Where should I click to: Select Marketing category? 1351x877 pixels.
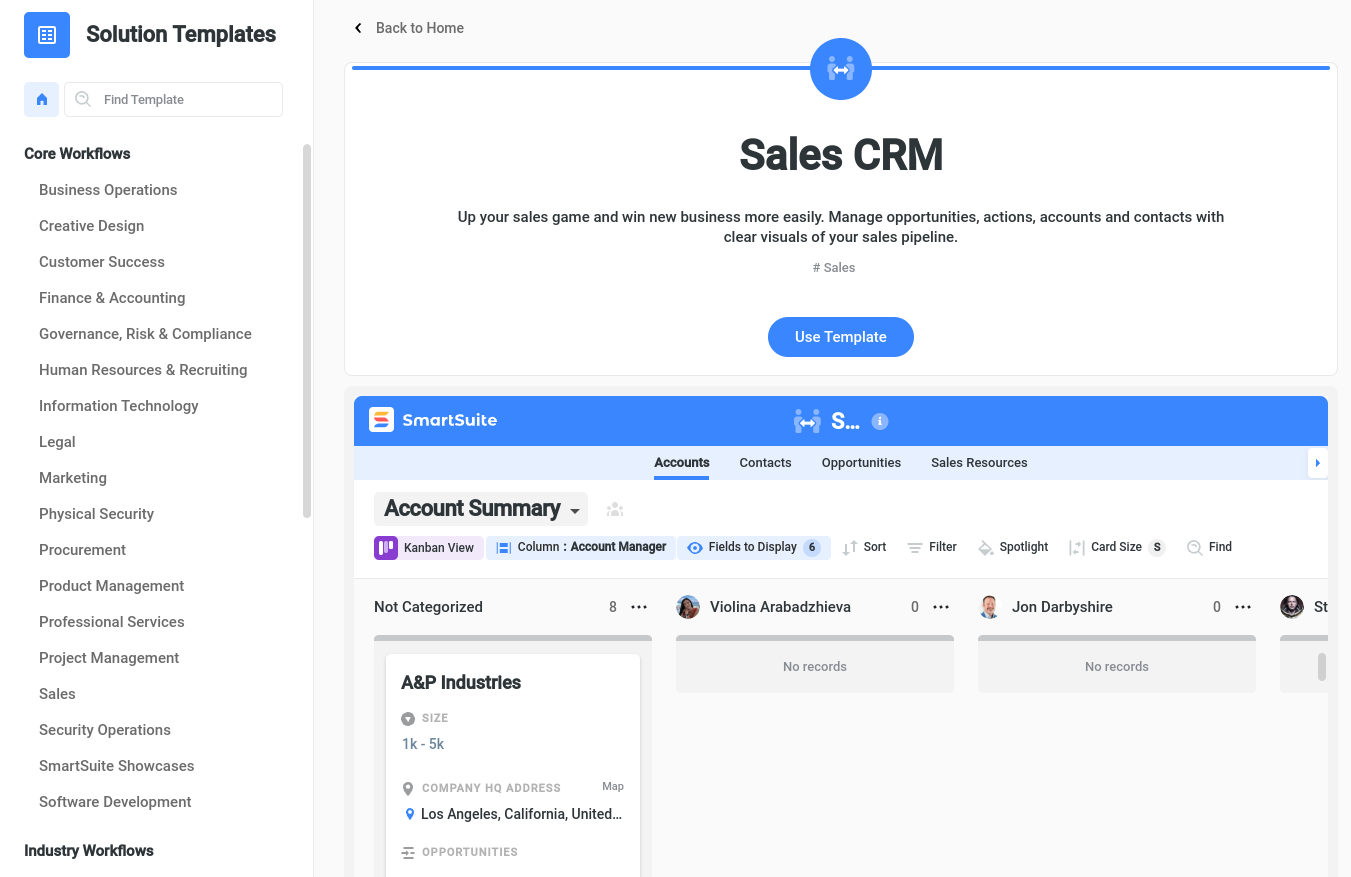point(73,478)
